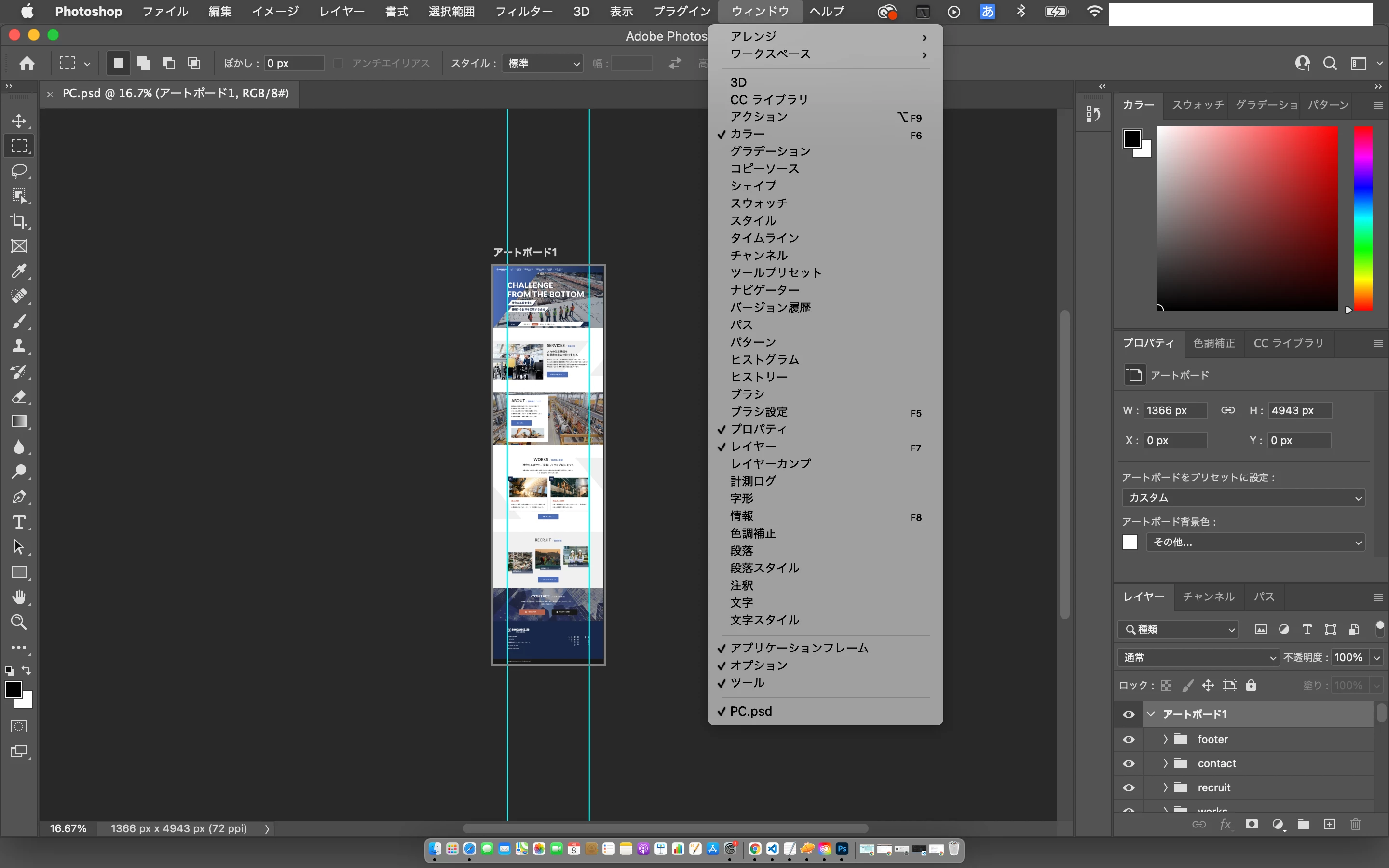Select the Horizontal Type tool
Viewport: 1389px width, 868px height.
tap(19, 522)
